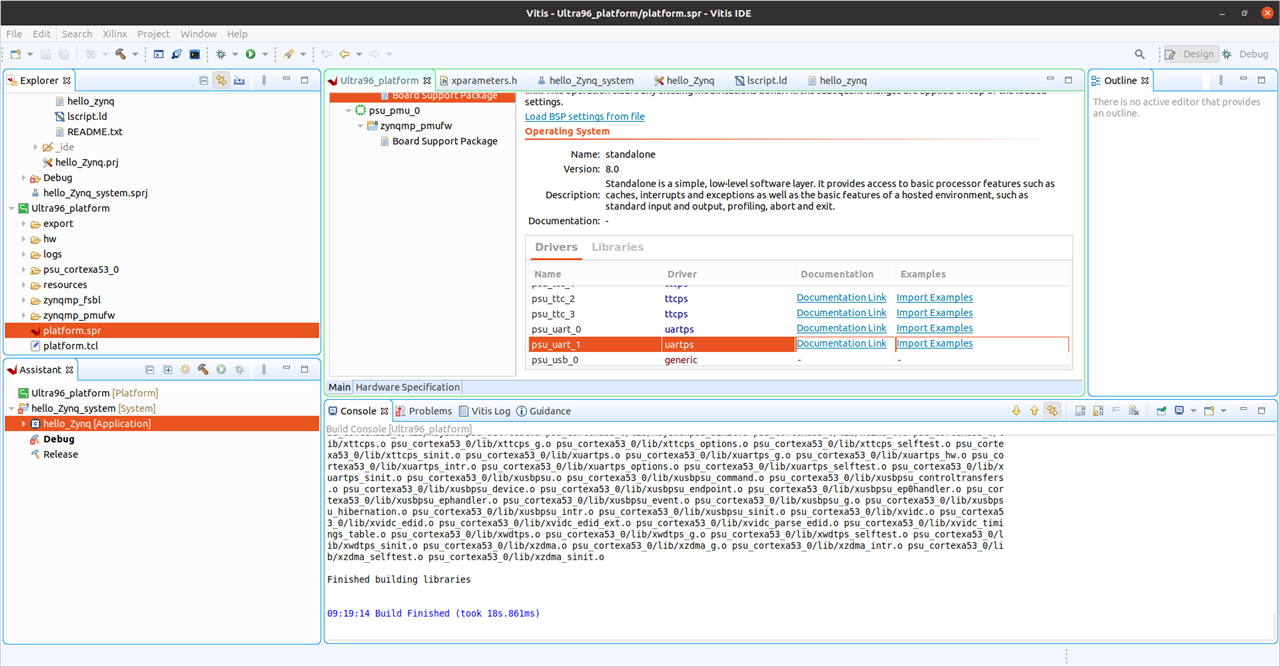Enable Scroll Lock in the Console
Screen dimensions: 1280x667
[1095, 410]
